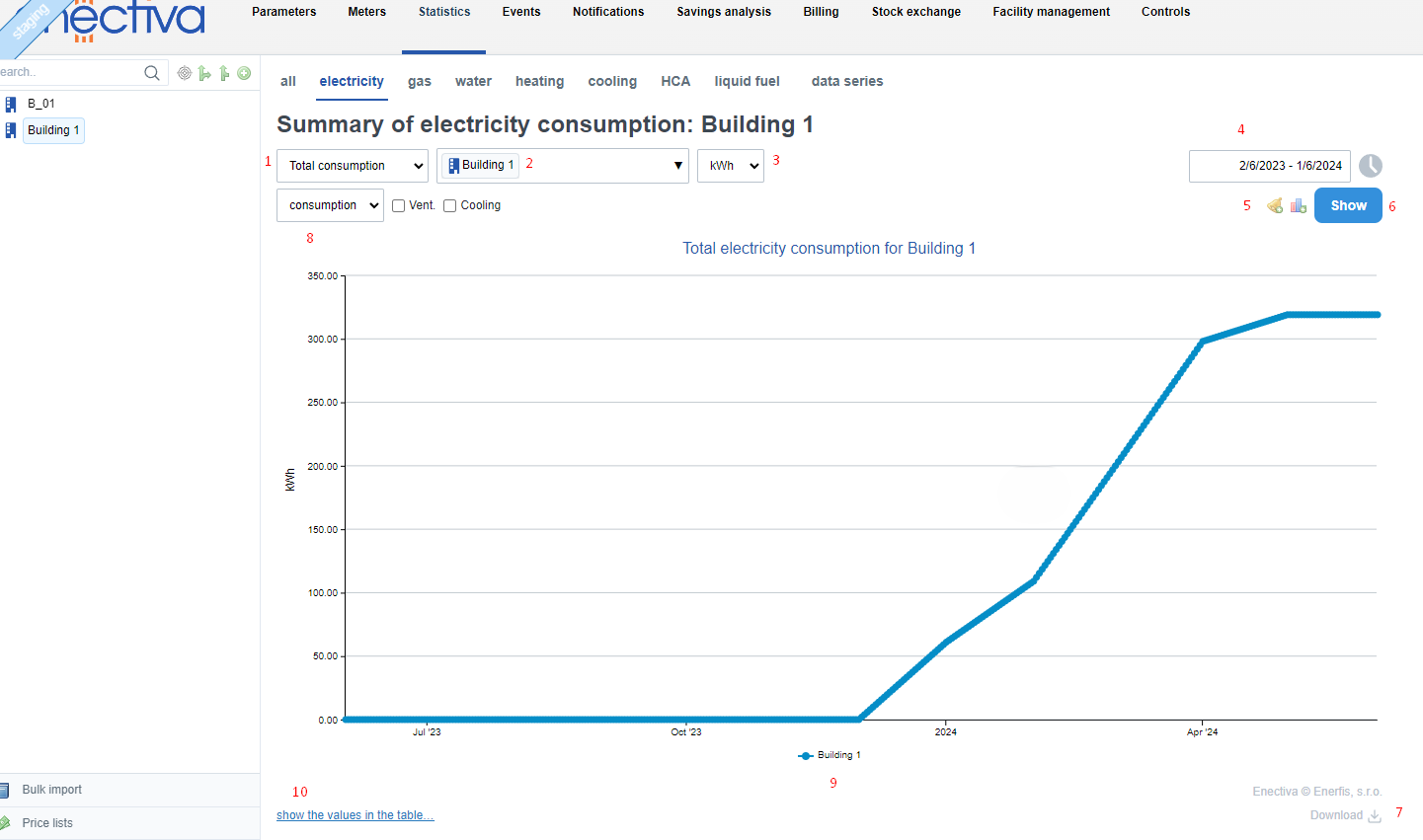Switch to the gas tab
The height and width of the screenshot is (840, 1423).
420,82
